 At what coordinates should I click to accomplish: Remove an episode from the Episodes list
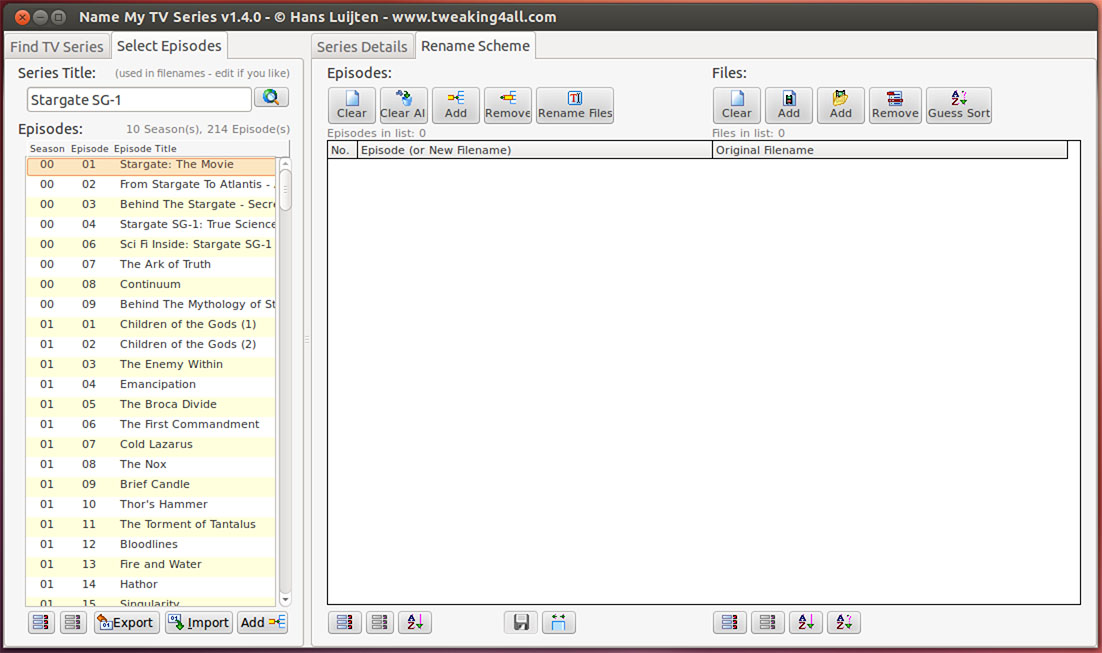(x=507, y=105)
